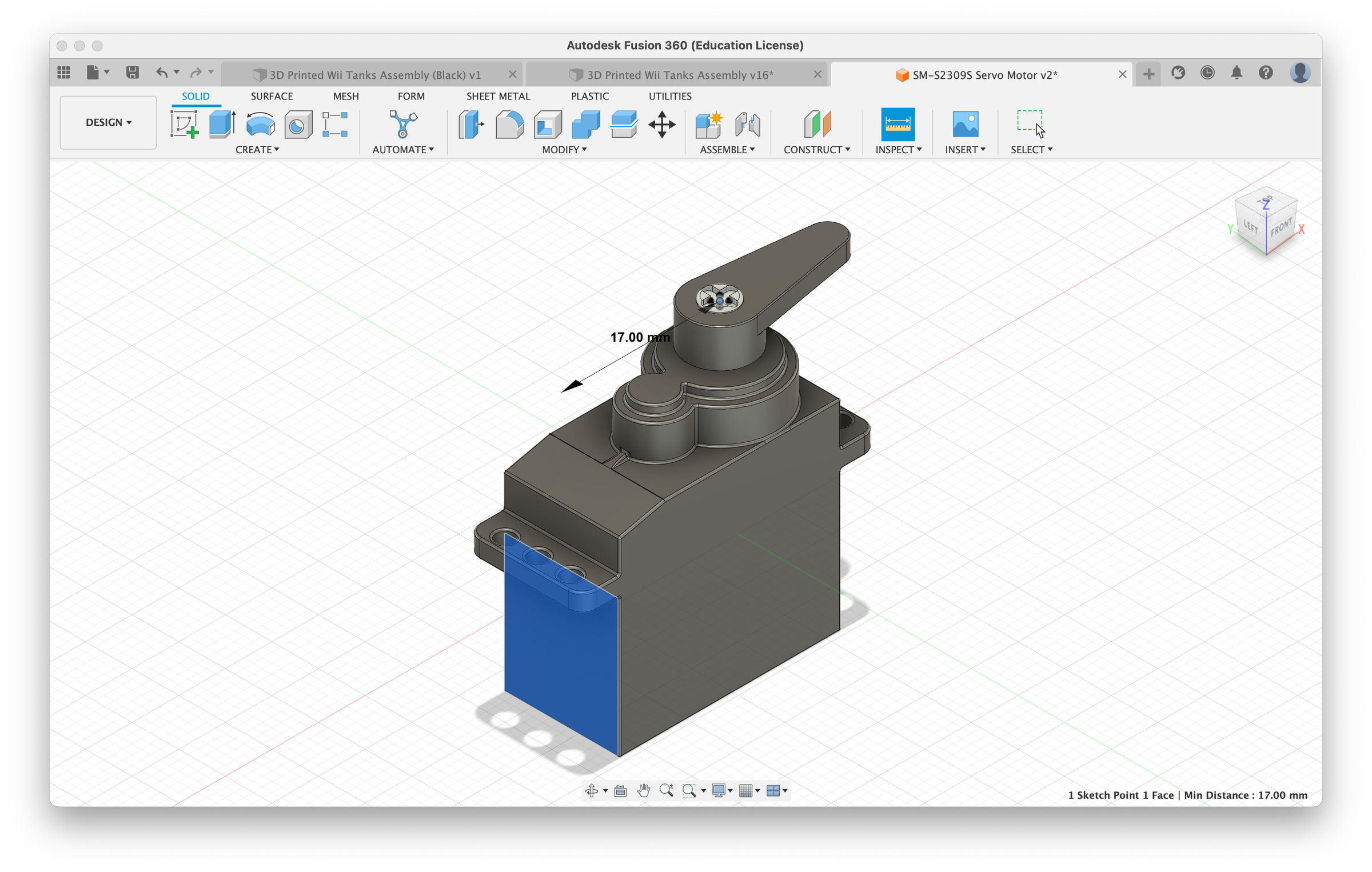Create a New Component via Assemble icon
The height and width of the screenshot is (872, 1372).
point(709,125)
